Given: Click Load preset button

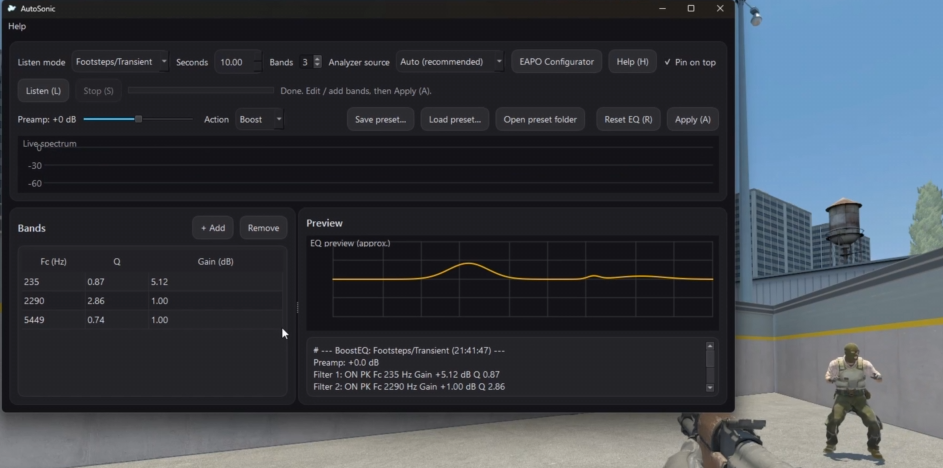Looking at the screenshot, I should click(455, 119).
